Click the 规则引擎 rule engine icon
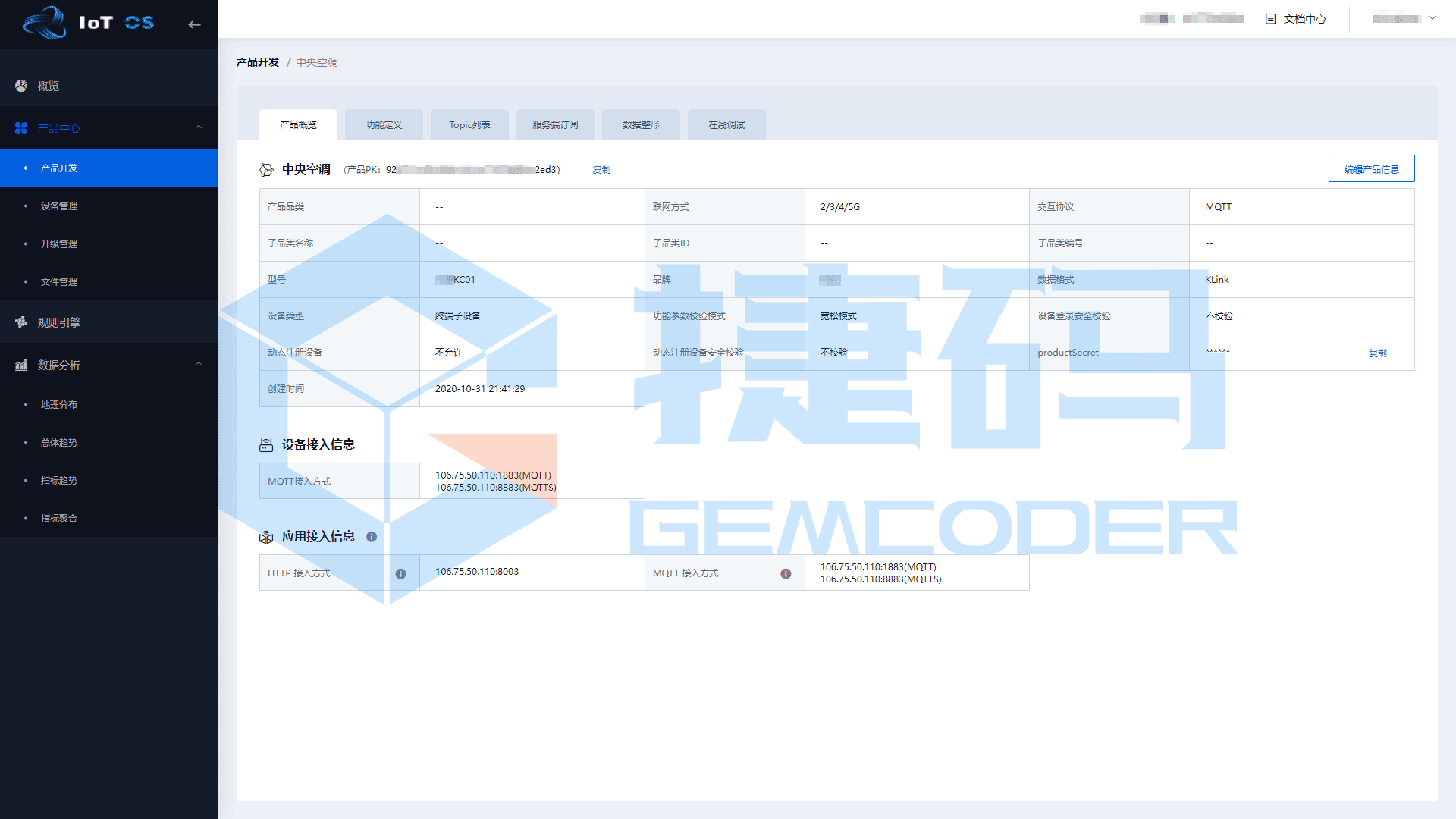The image size is (1456, 819). click(x=21, y=322)
